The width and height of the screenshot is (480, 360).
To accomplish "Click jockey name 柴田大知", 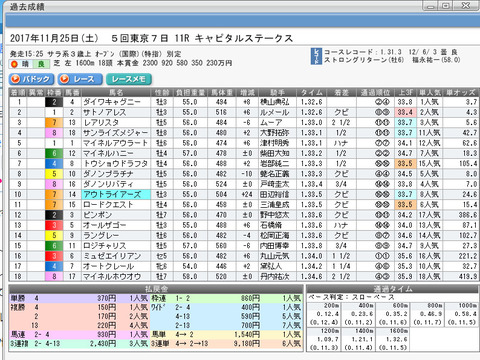I will pos(274,154).
